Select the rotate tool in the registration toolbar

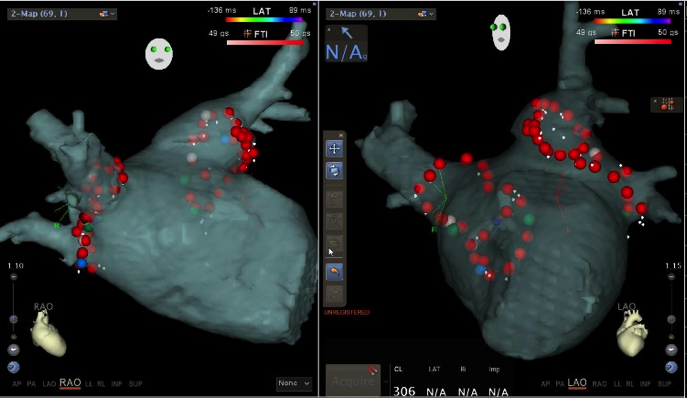[x=334, y=171]
